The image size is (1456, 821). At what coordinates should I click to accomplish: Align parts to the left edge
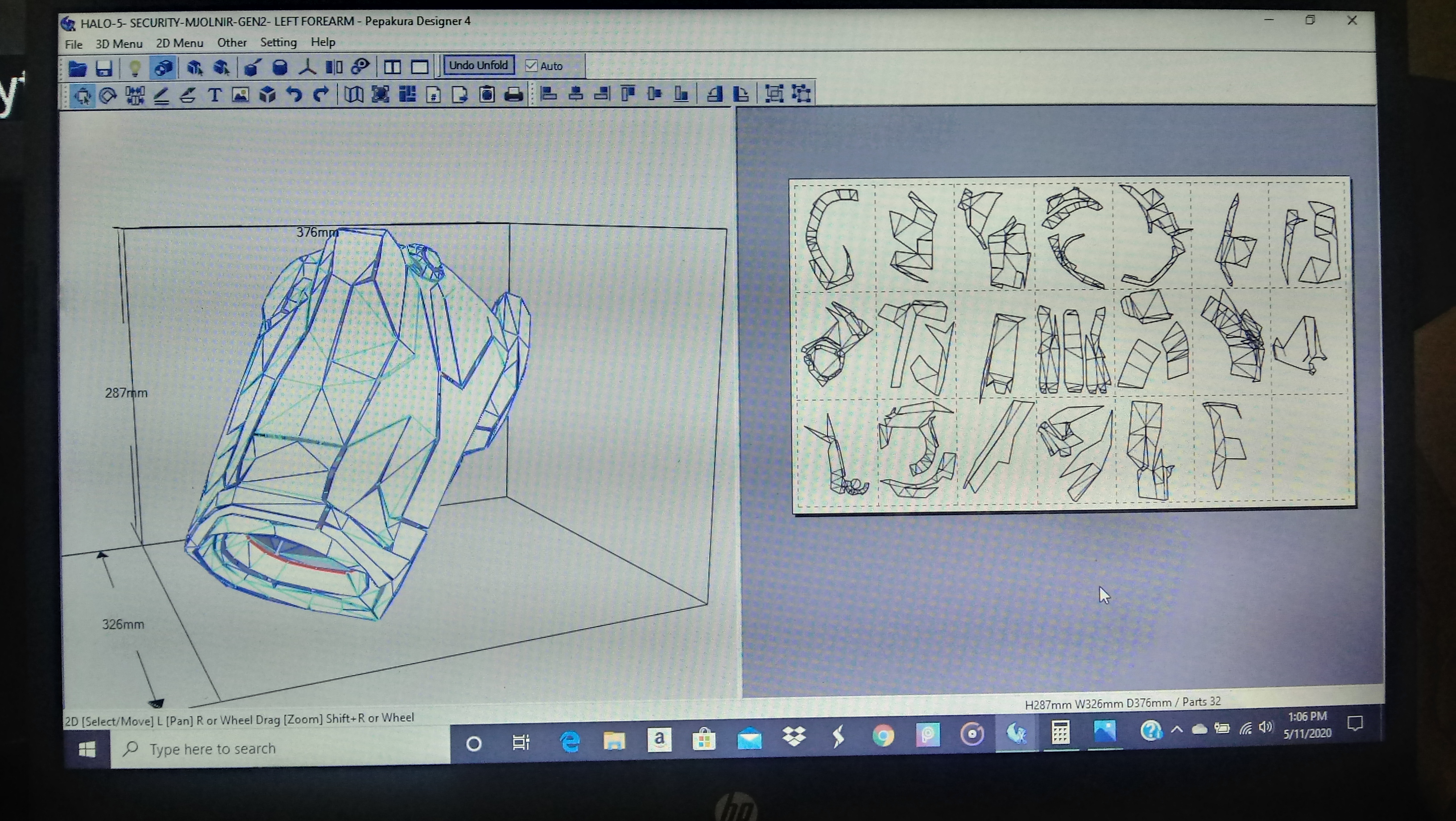[548, 93]
